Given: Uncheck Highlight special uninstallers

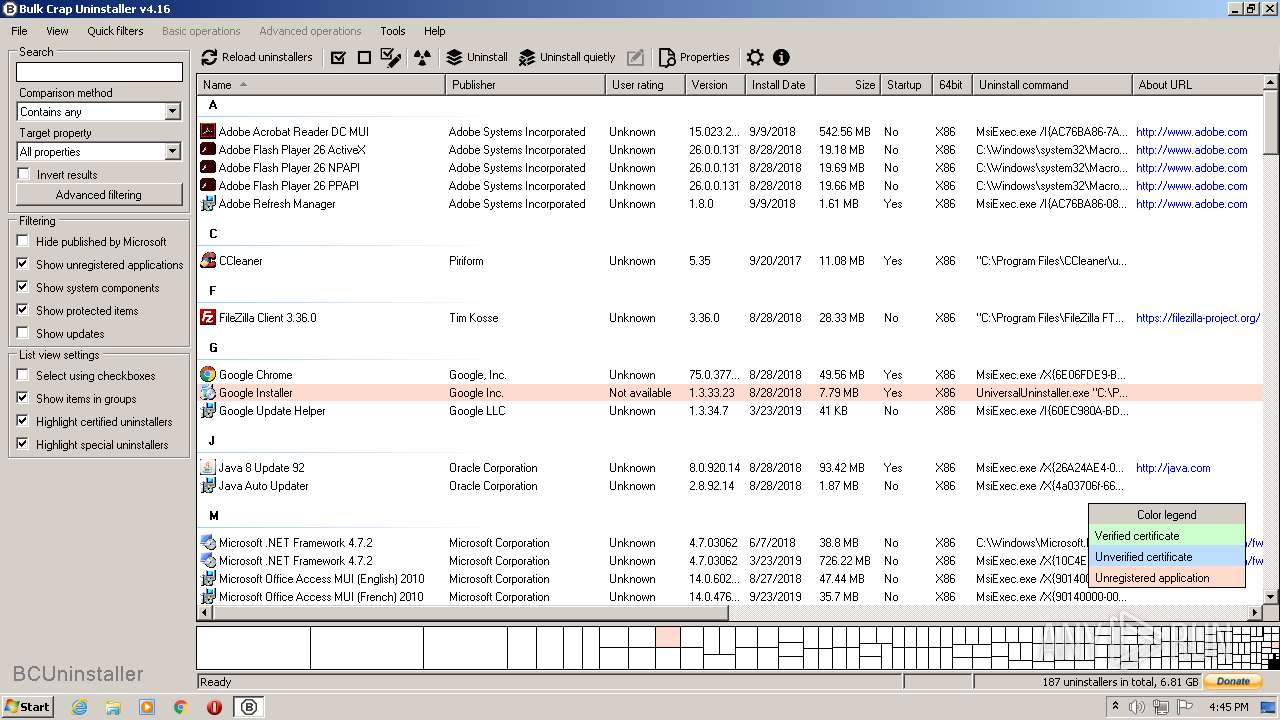Looking at the screenshot, I should (x=23, y=444).
